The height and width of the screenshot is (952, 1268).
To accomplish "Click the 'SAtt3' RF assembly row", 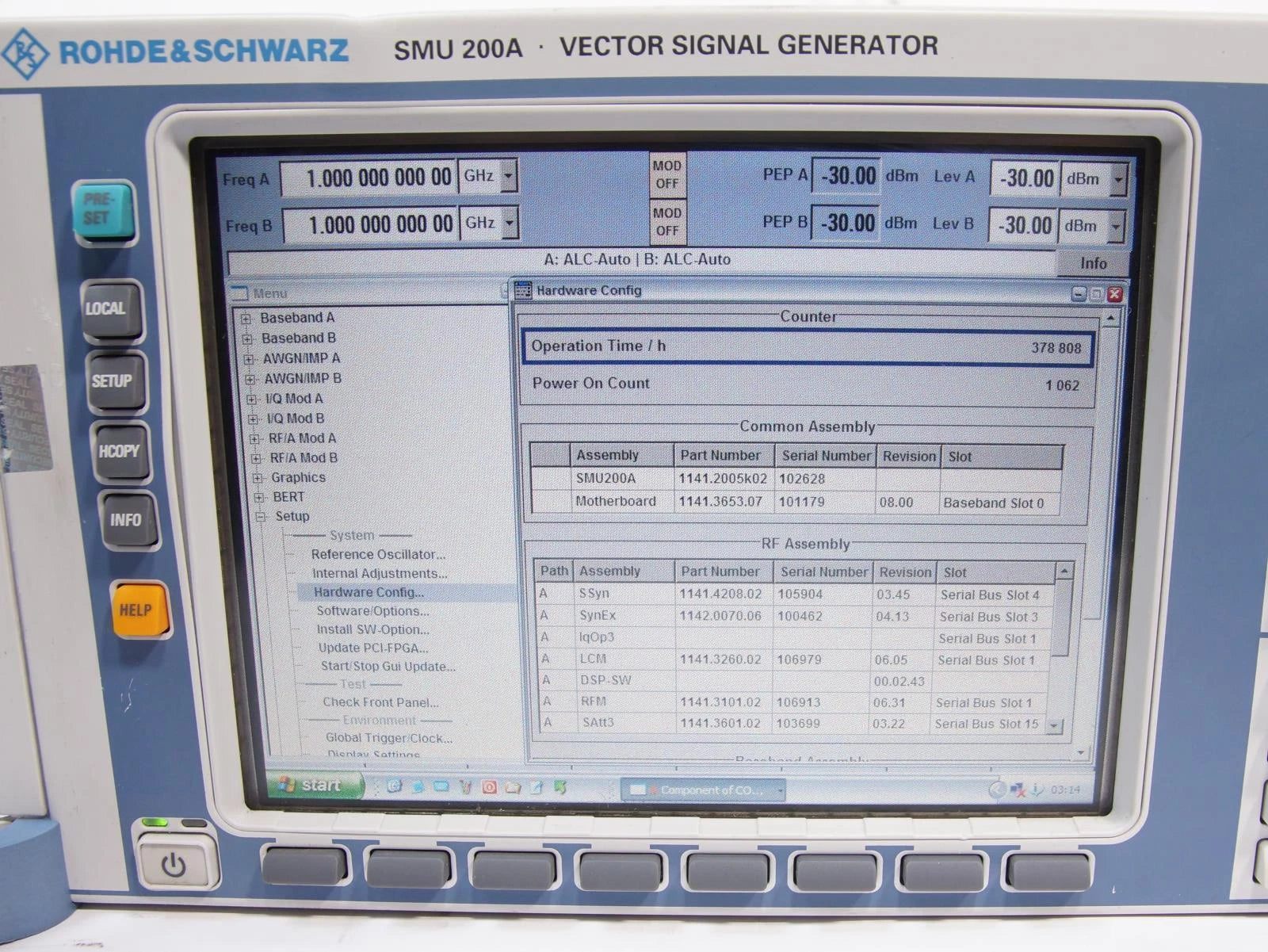I will [x=792, y=723].
